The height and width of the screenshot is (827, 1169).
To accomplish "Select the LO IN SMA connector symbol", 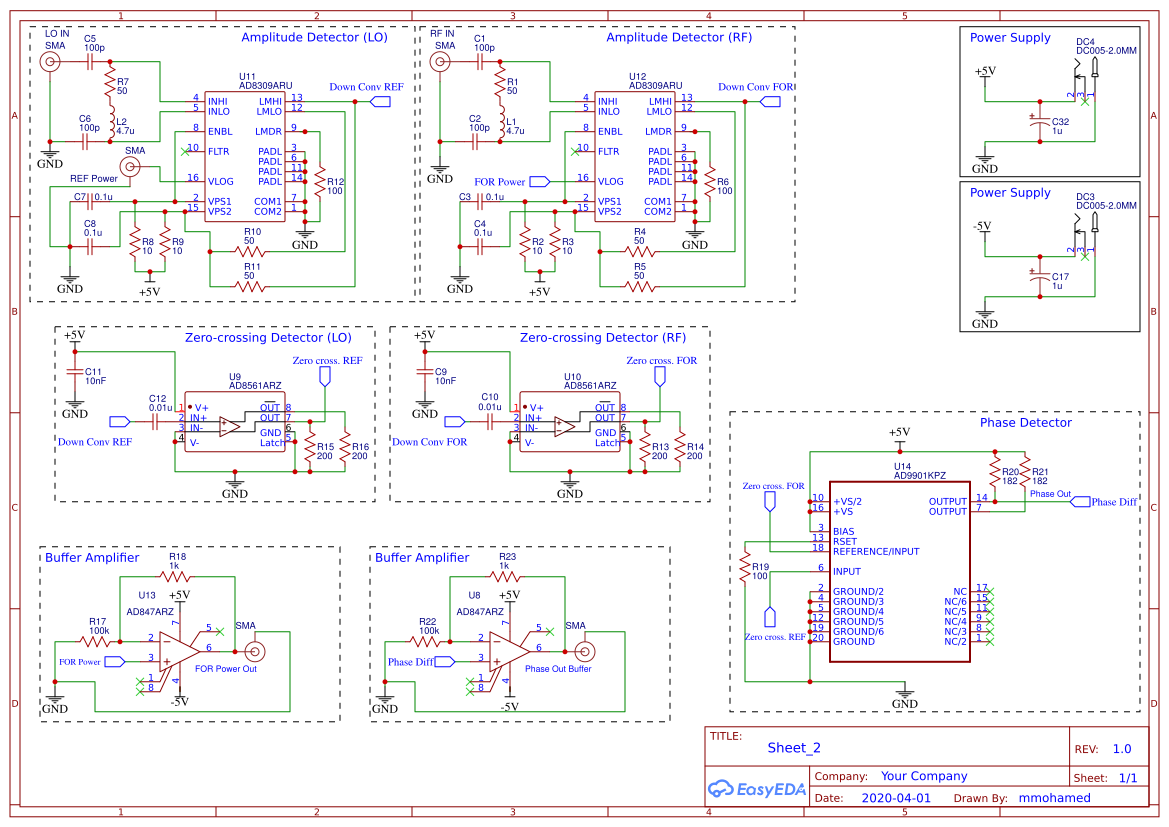I will (x=51, y=60).
